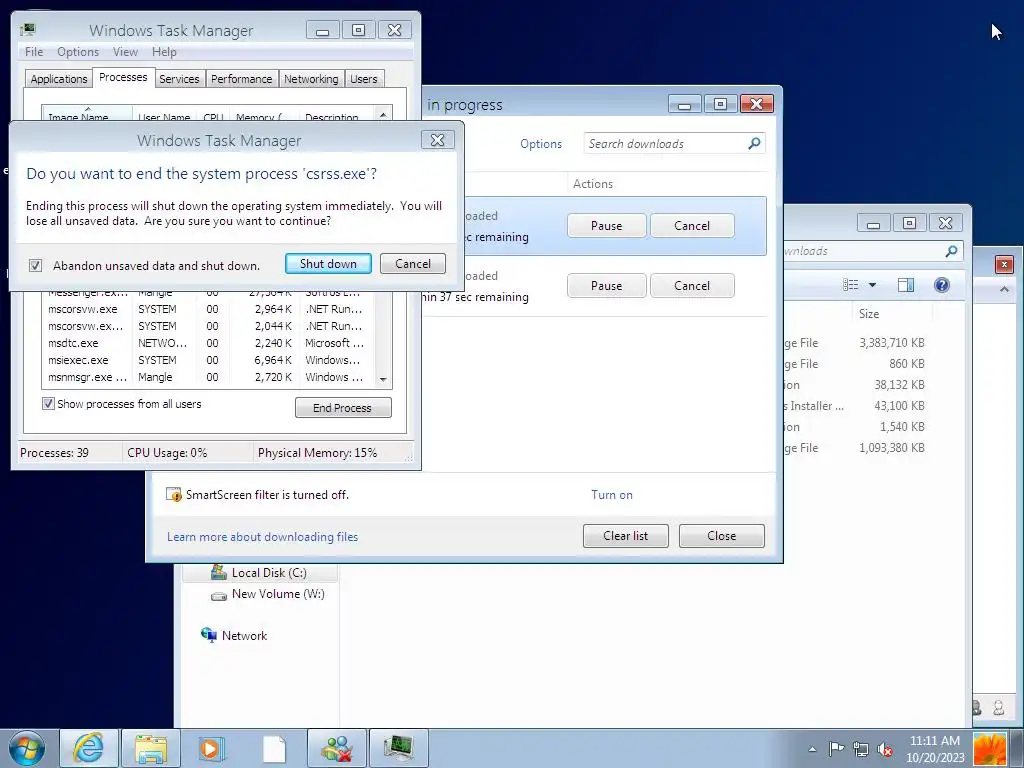Image resolution: width=1024 pixels, height=768 pixels.
Task: Cancel the first download in progress
Action: pos(692,225)
